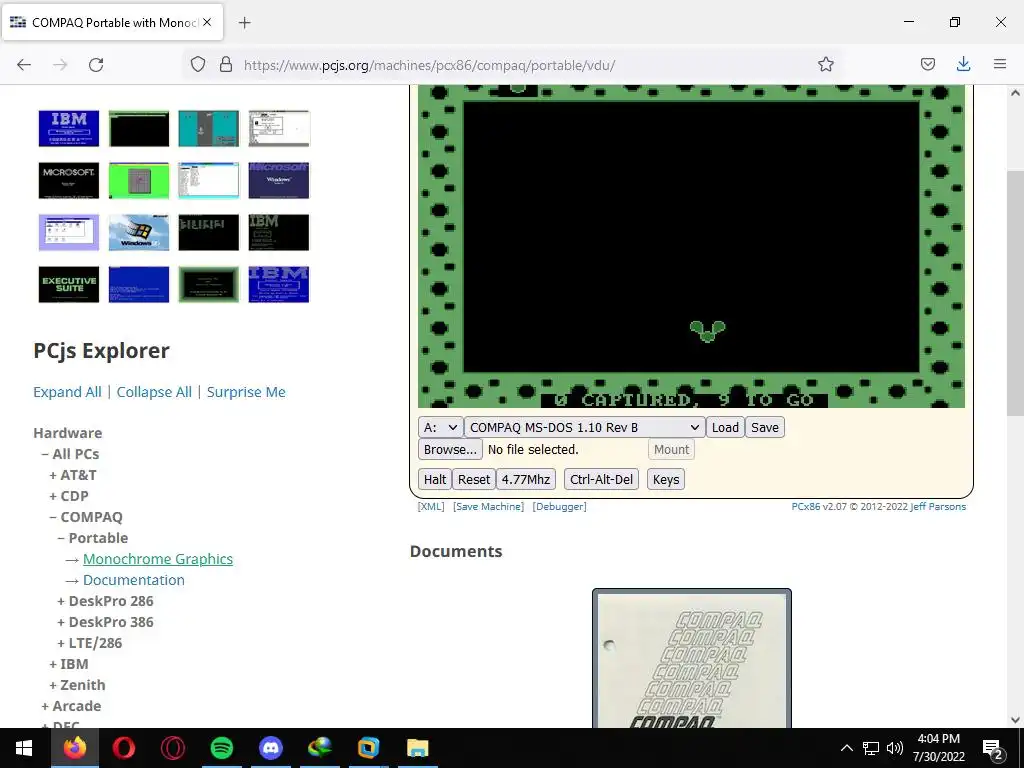Screen dimensions: 1024x768
Task: Visit Jeff Parsons link
Action: pyautogui.click(x=938, y=506)
